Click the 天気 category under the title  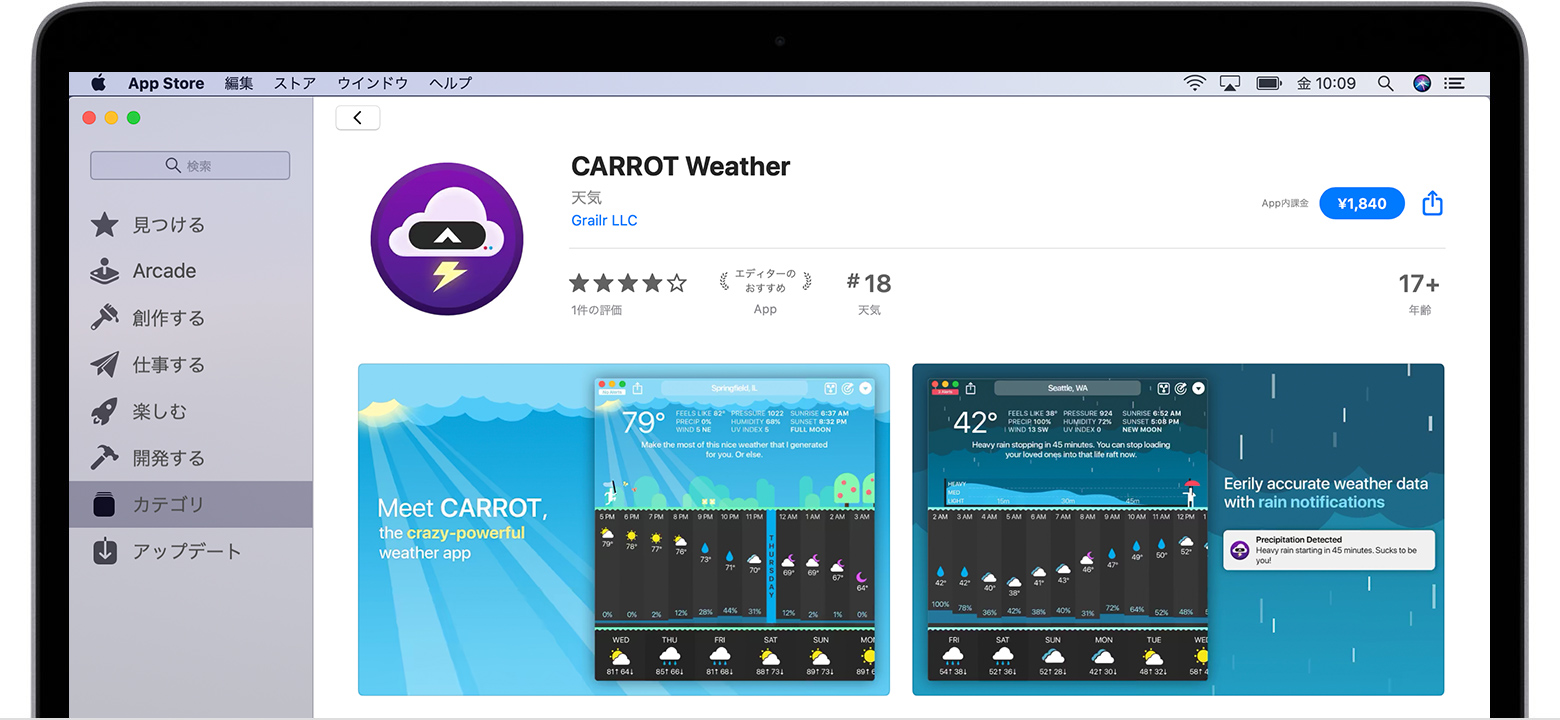(x=586, y=198)
